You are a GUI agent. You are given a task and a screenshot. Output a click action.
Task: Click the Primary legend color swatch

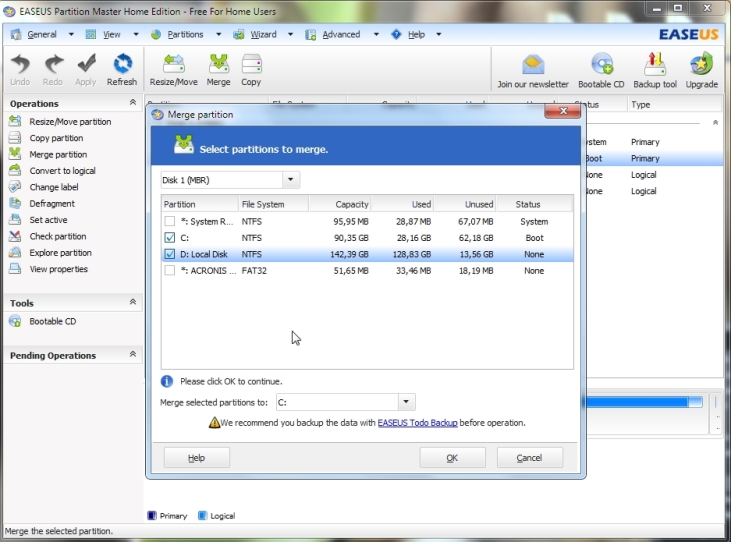coord(152,515)
